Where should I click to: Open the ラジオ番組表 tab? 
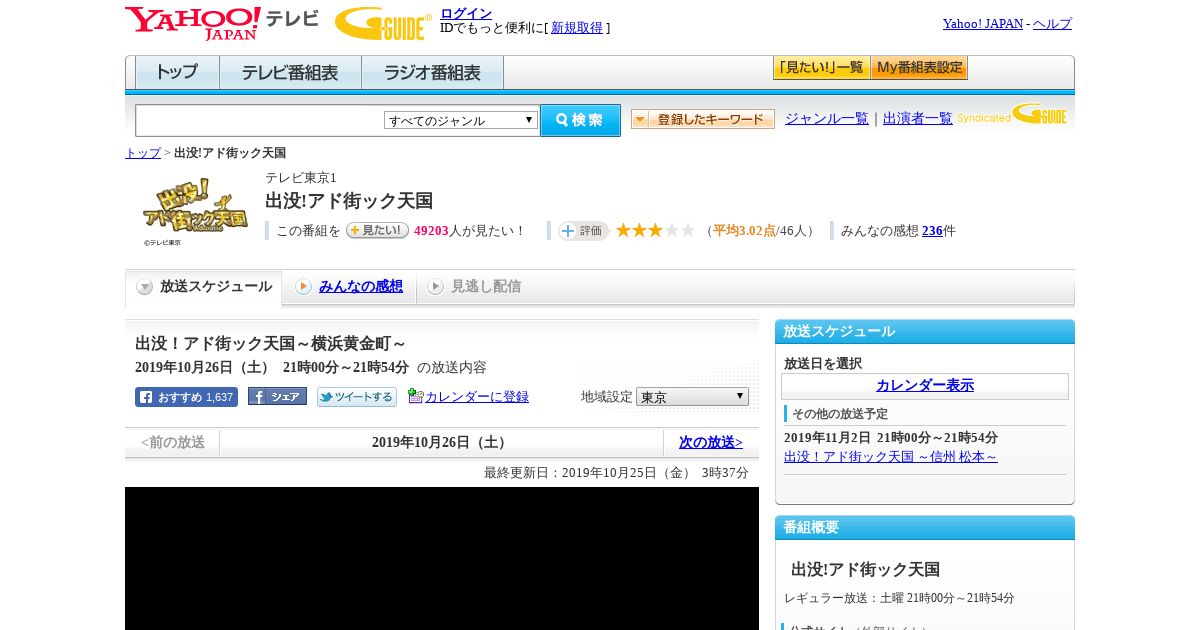(433, 73)
